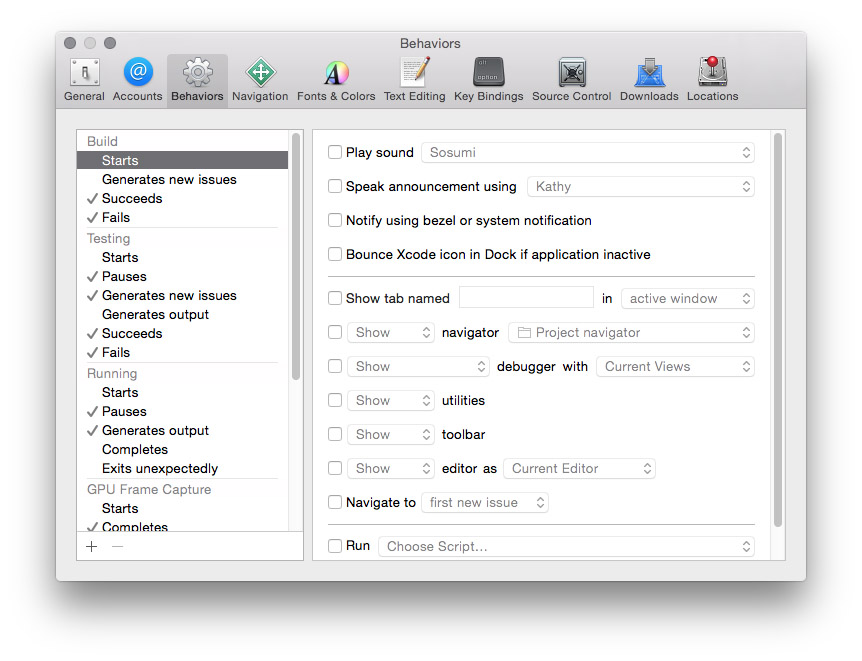
Task: Open the Sosumi sound dropdown
Action: point(588,152)
